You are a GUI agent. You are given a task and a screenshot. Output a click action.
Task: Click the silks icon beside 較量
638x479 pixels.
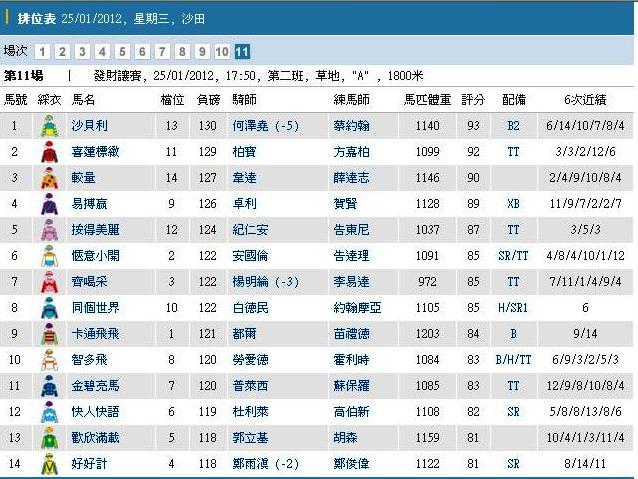[48, 178]
